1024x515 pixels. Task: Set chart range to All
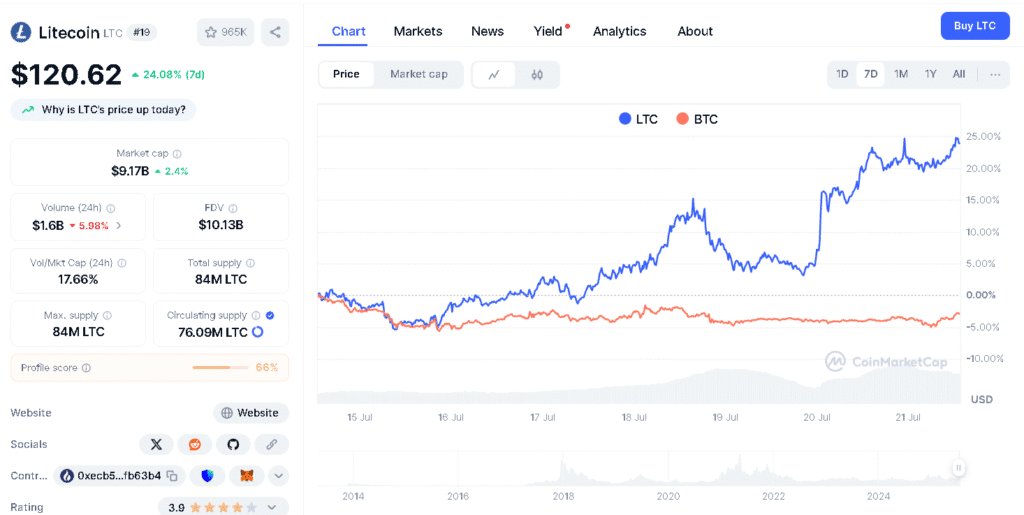pyautogui.click(x=959, y=74)
